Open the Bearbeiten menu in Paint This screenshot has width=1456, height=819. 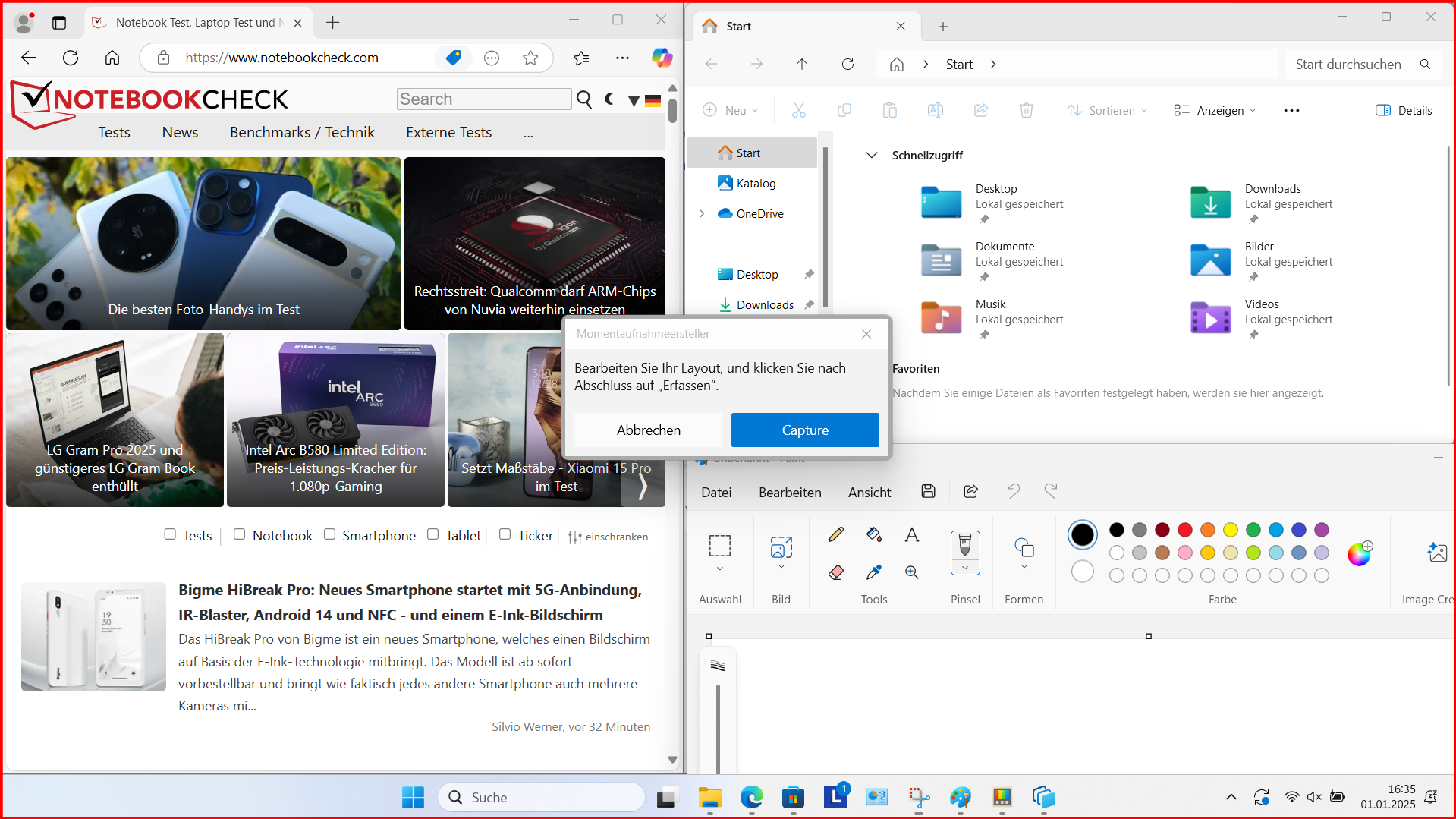click(x=790, y=492)
